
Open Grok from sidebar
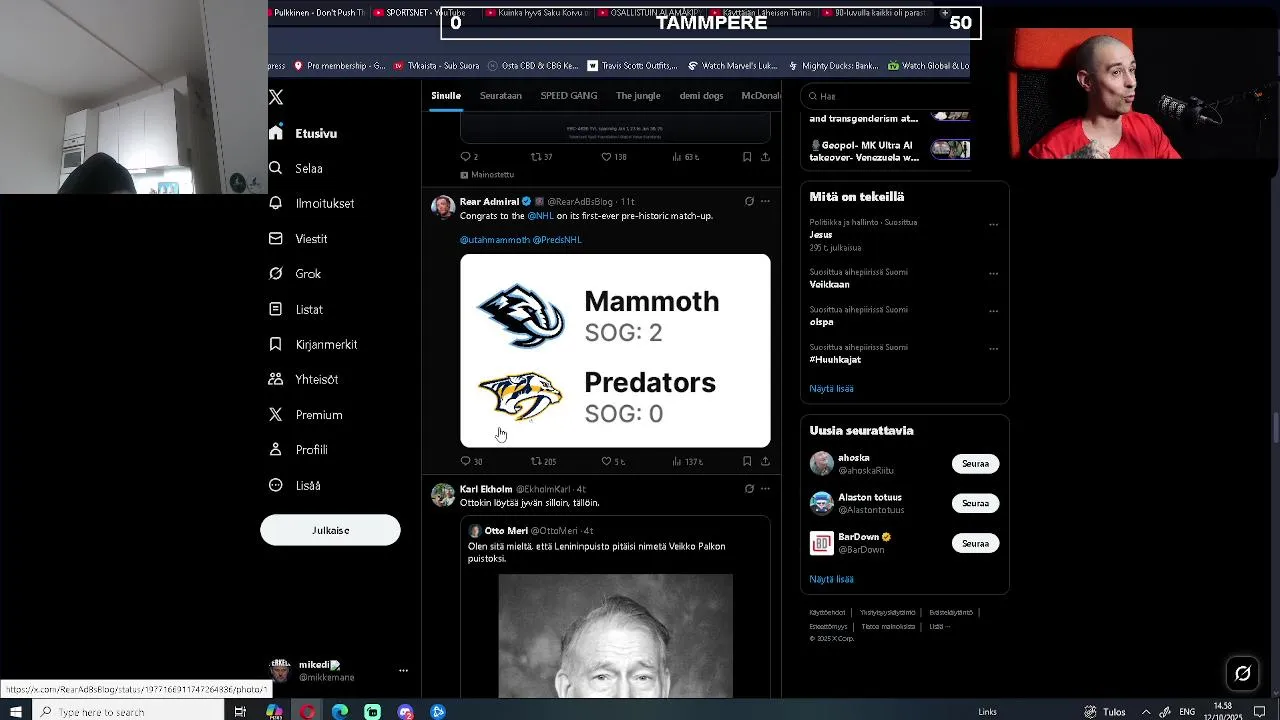click(295, 274)
